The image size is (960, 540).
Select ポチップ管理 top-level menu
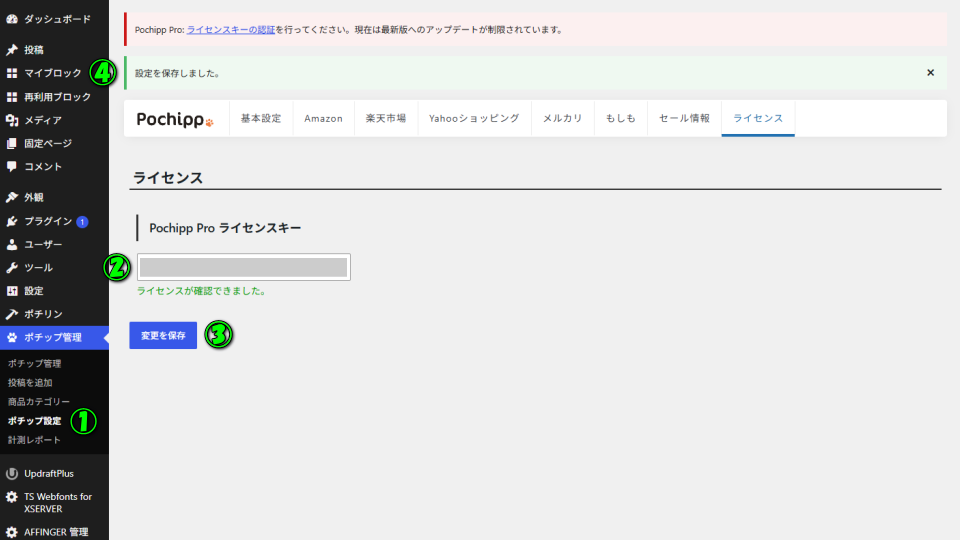tap(54, 337)
